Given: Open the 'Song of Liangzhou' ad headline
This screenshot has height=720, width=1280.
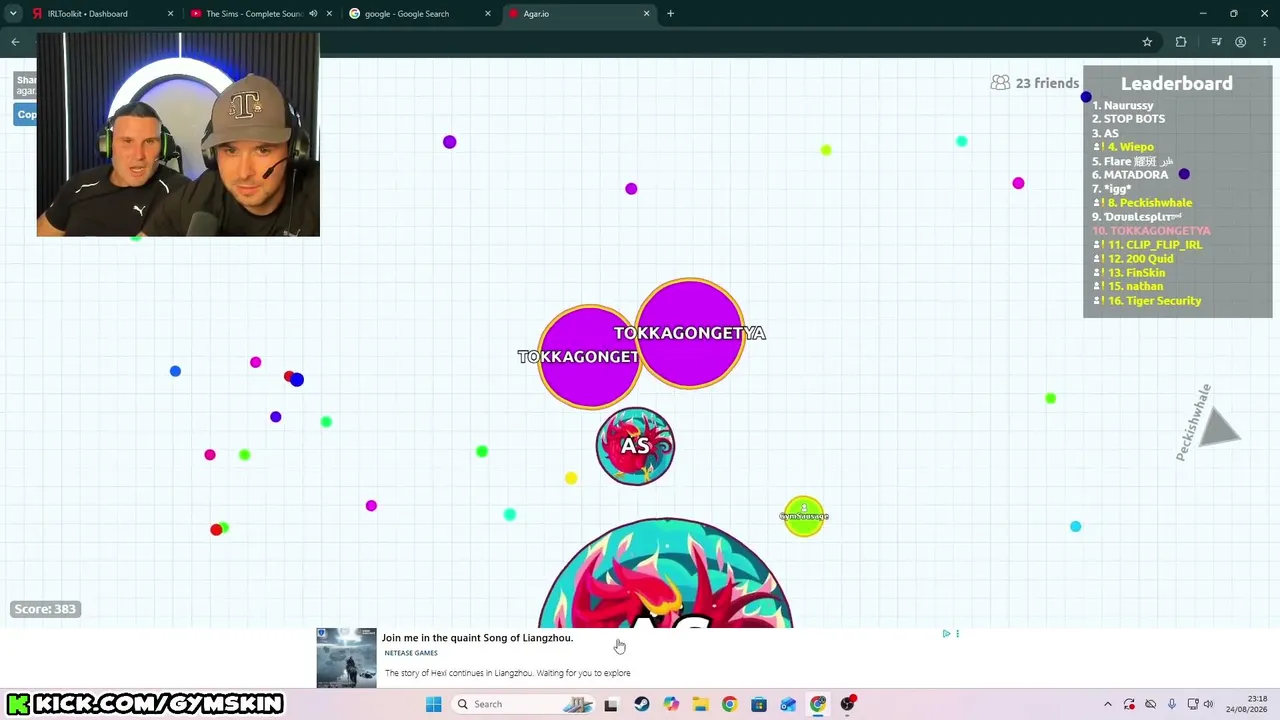Looking at the screenshot, I should 477,638.
